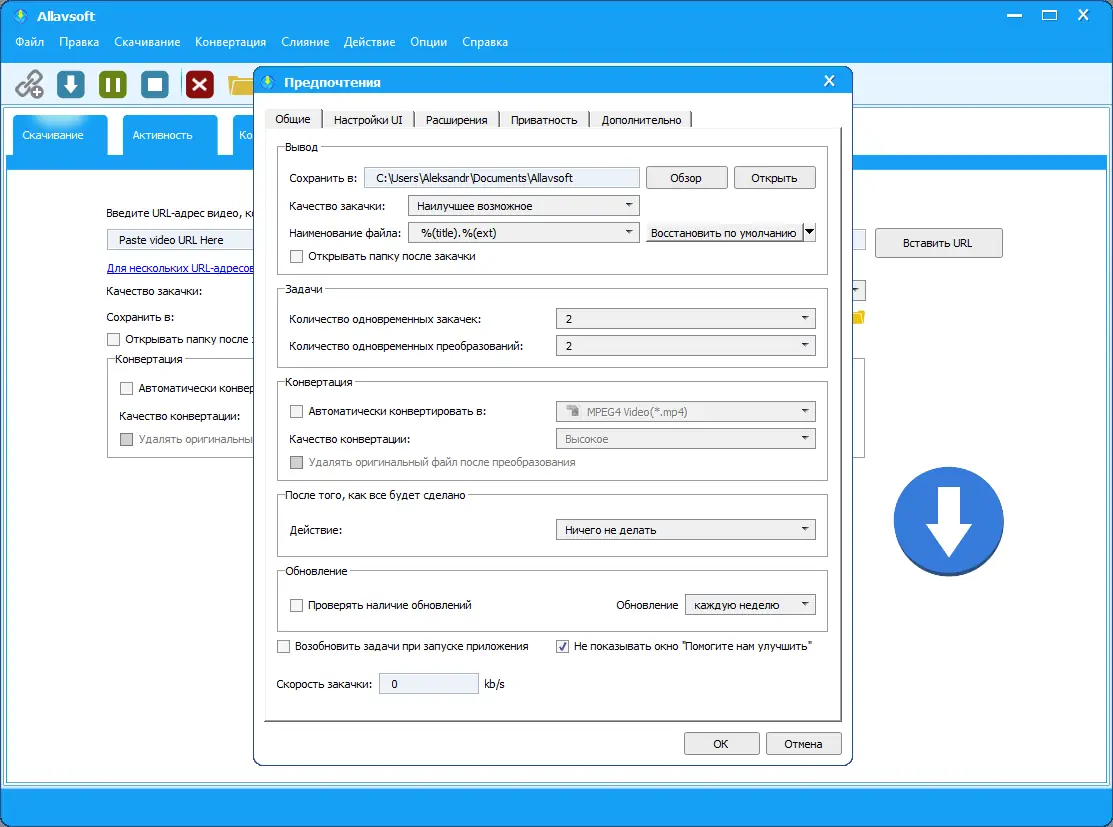The width and height of the screenshot is (1113, 827).
Task: Open 'Количество одновременных преобразований' dropdown
Action: tap(686, 346)
